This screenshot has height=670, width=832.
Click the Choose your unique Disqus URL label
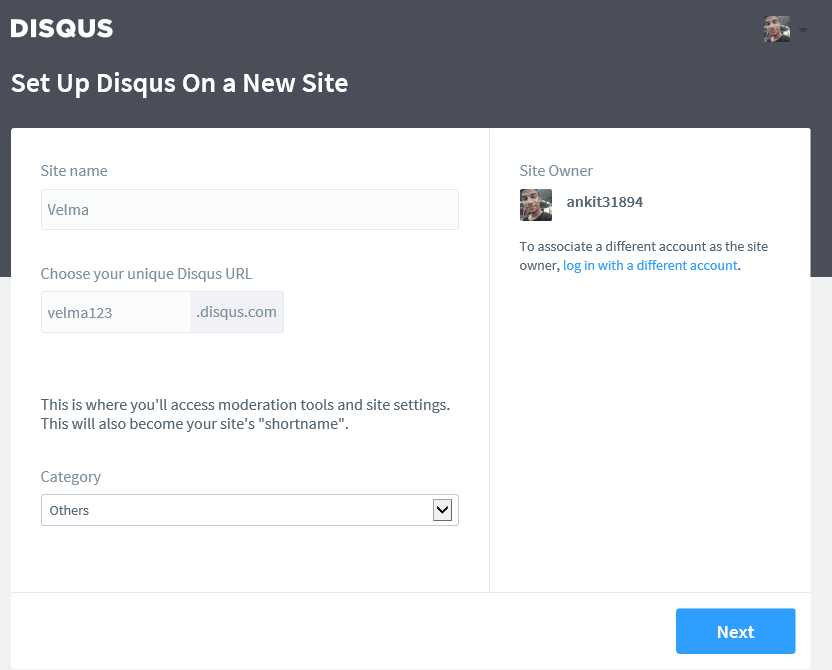coord(146,274)
